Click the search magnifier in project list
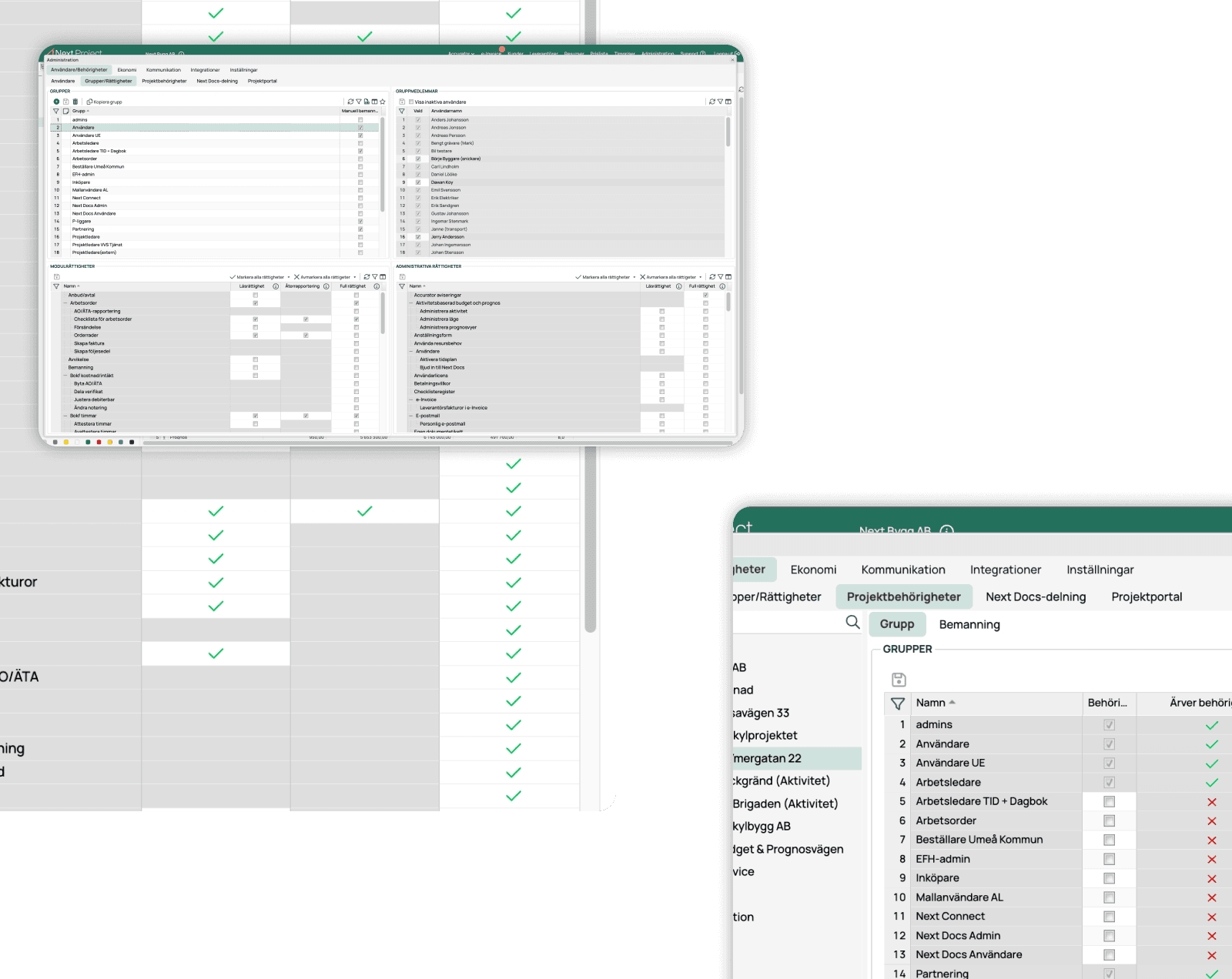The width and height of the screenshot is (1232, 979). 852,622
